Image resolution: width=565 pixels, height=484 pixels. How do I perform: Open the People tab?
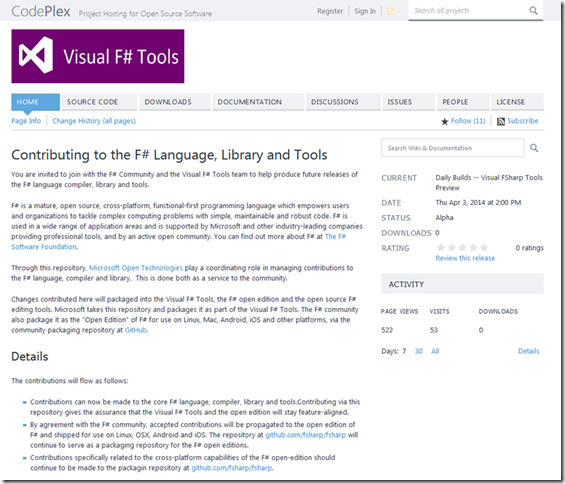tap(463, 102)
